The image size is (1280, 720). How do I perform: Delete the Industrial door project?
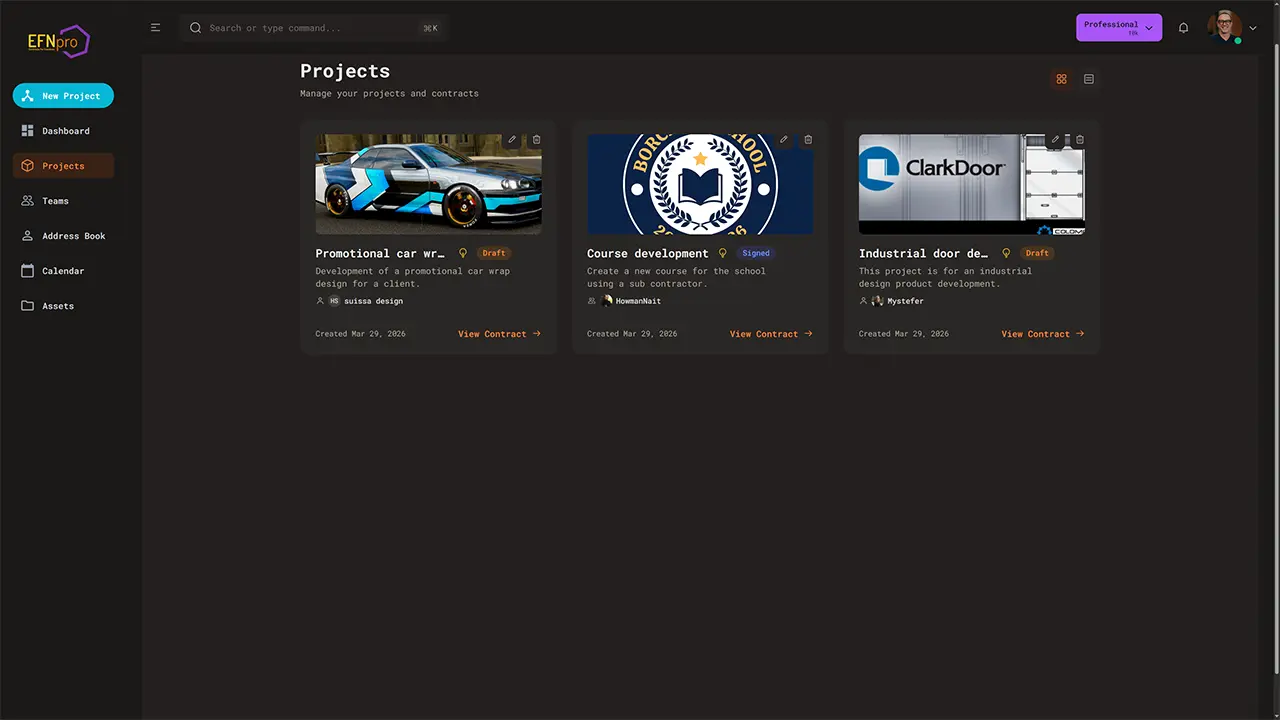click(x=1080, y=140)
